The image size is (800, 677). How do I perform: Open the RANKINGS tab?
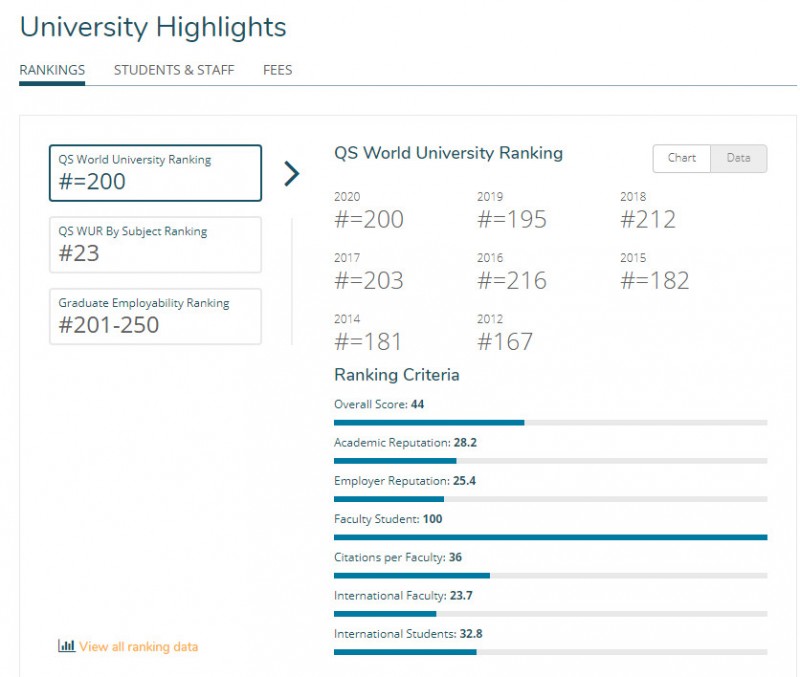tap(52, 70)
